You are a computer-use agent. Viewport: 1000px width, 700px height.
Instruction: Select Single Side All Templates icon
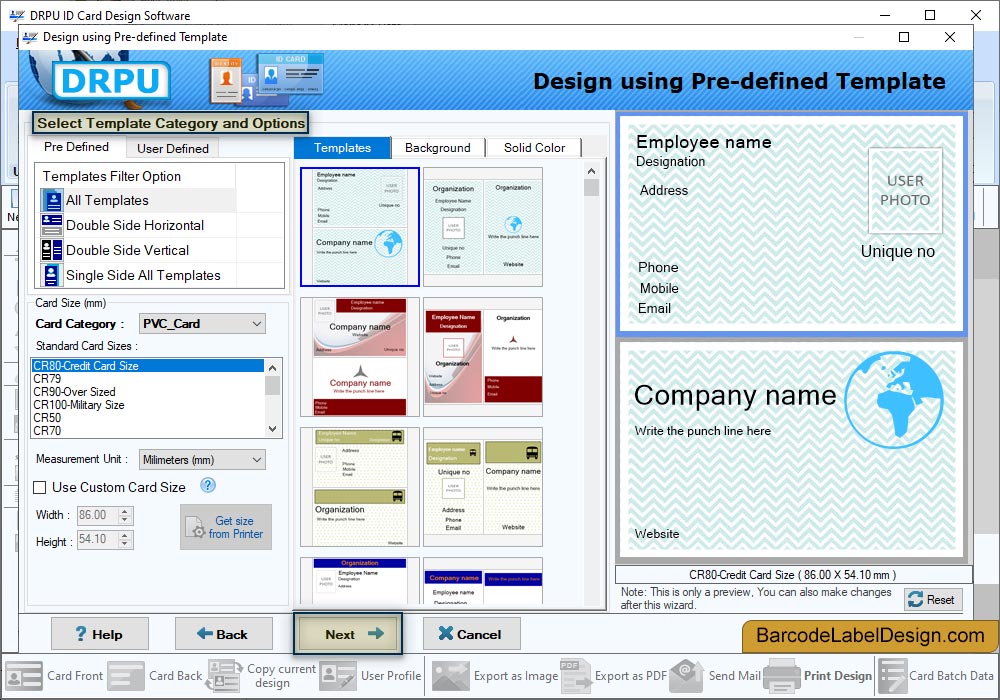pos(52,275)
